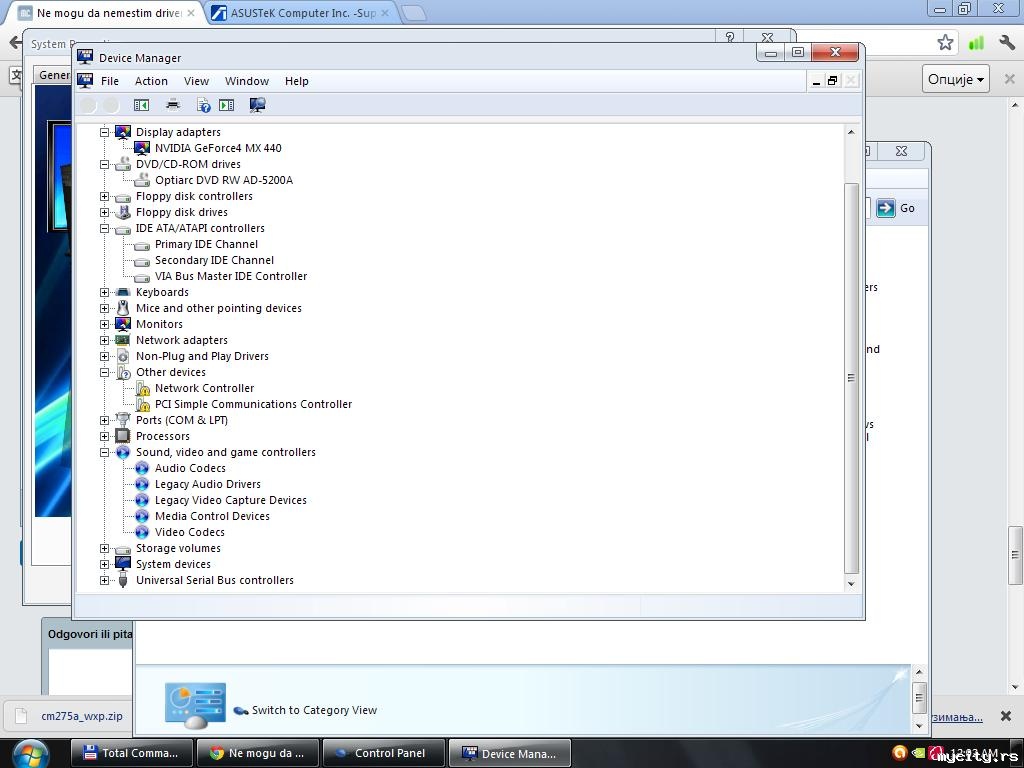Open the Опције dropdown in browser
Viewport: 1024px width, 768px height.
coord(955,79)
